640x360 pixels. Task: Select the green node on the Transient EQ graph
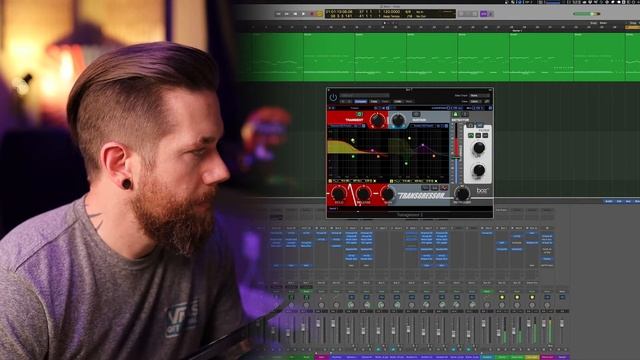pos(353,156)
